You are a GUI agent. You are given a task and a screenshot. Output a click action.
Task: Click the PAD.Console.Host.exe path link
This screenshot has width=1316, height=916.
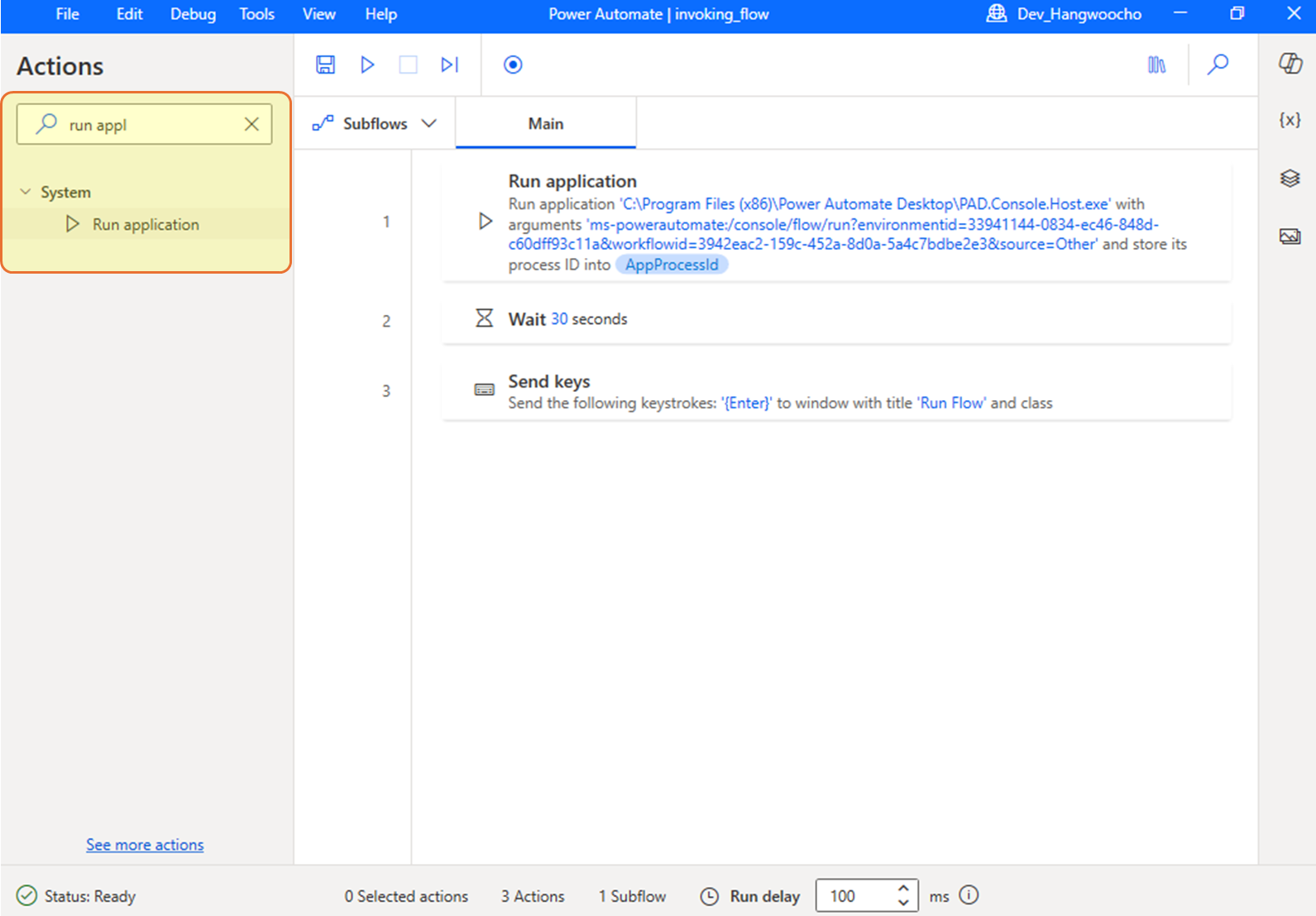864,203
